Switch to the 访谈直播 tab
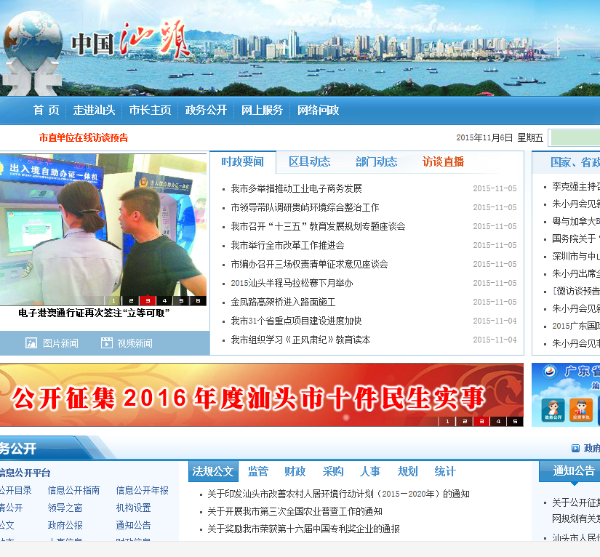The height and width of the screenshot is (557, 600). [443, 162]
